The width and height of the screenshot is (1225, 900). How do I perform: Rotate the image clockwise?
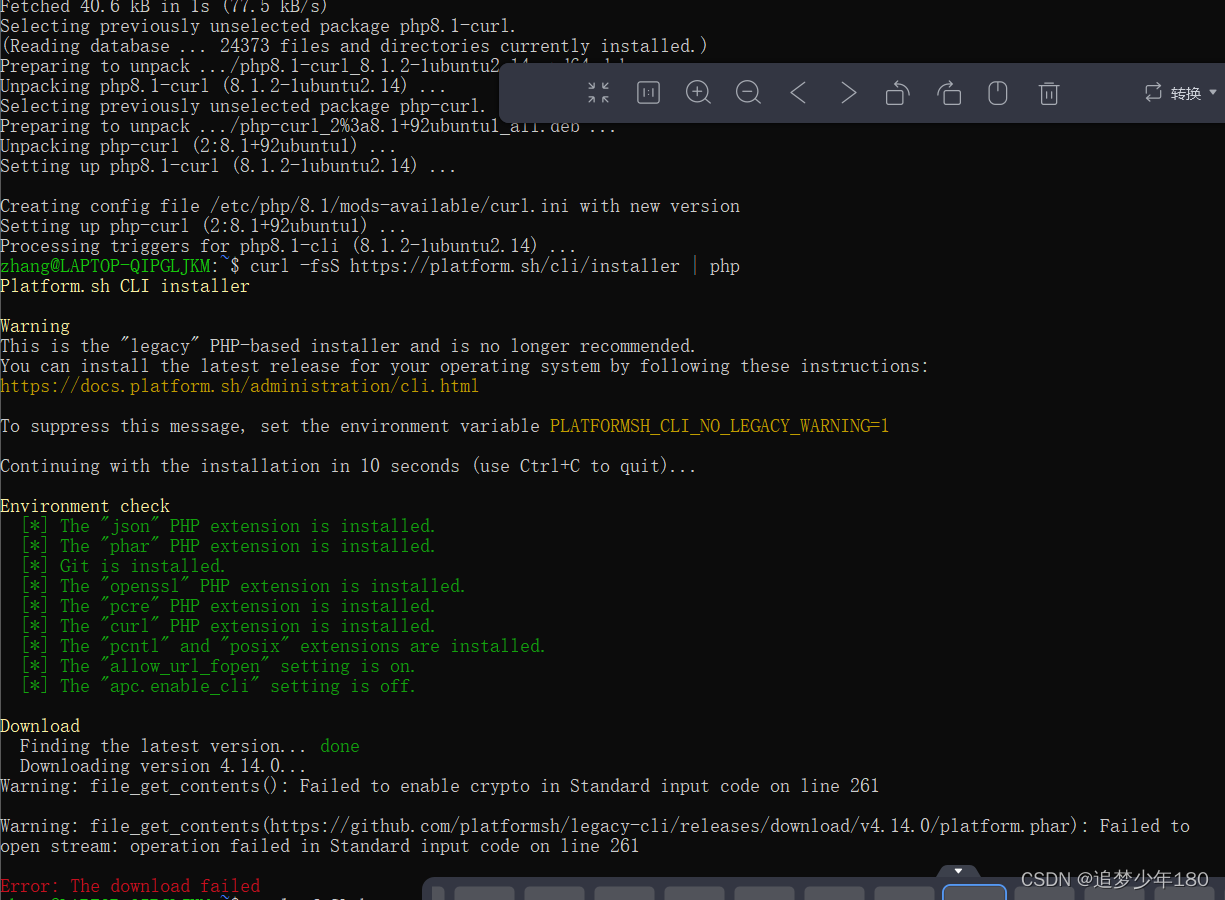tap(948, 92)
